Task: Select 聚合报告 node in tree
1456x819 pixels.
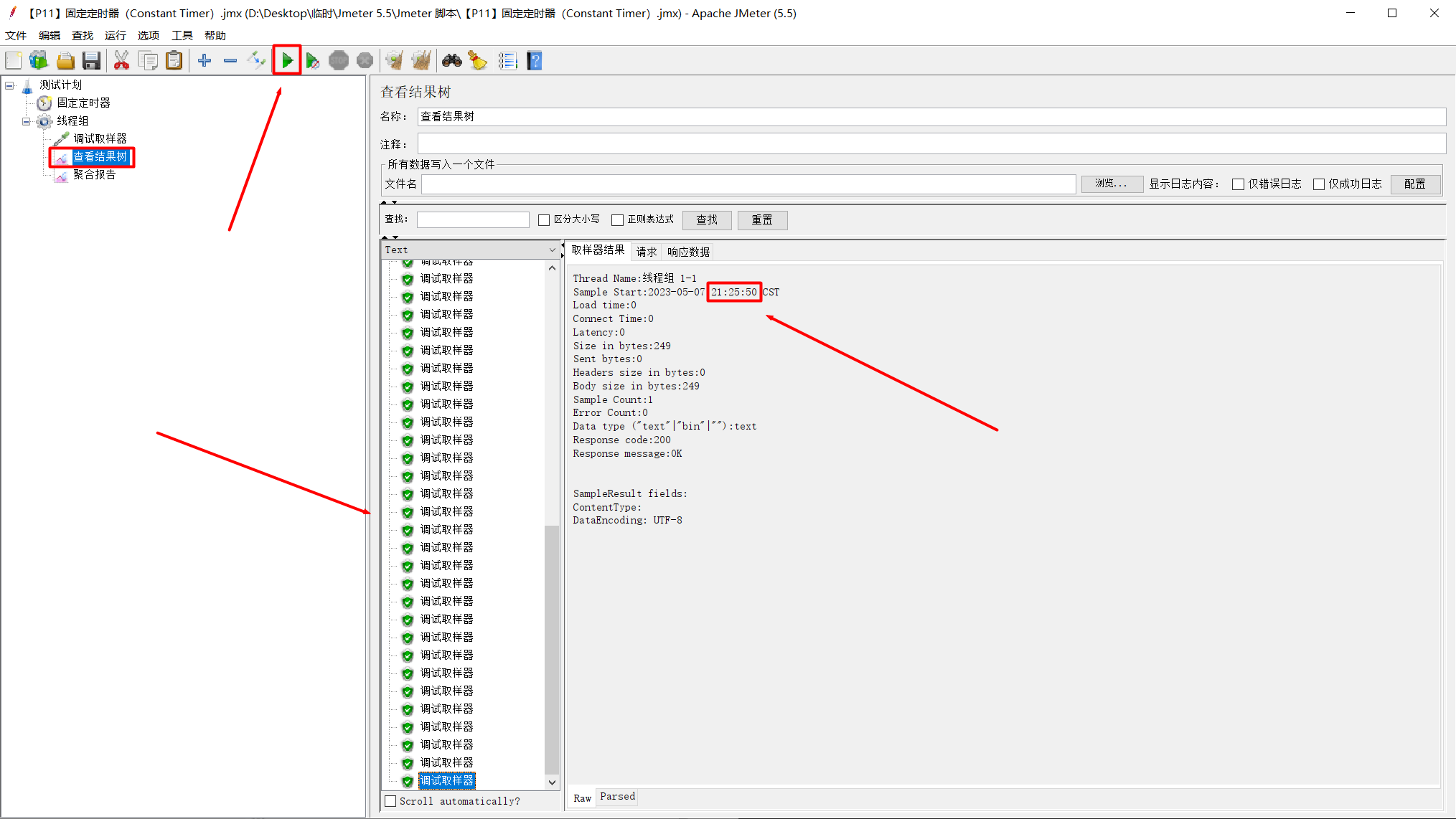Action: tap(94, 174)
